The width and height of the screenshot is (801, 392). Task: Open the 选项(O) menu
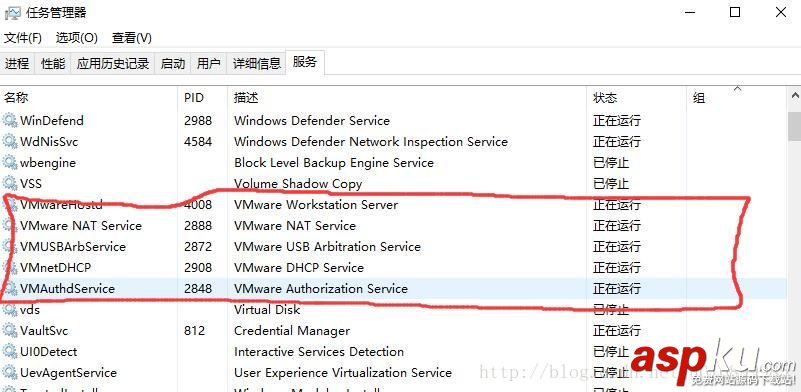(x=77, y=37)
